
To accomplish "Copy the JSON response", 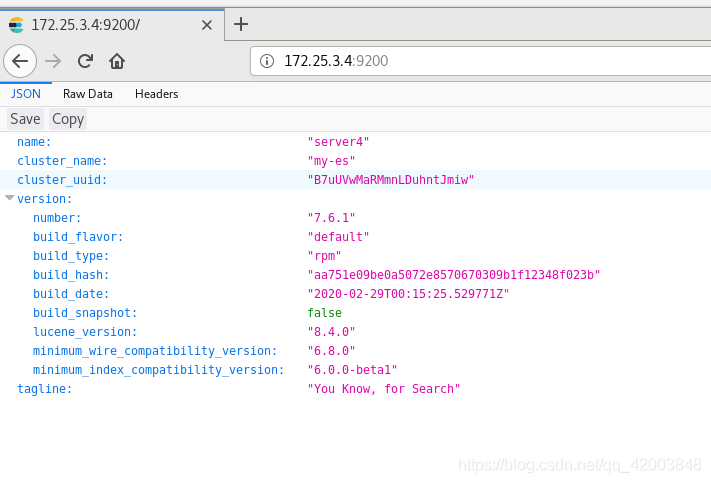I will coord(68,119).
